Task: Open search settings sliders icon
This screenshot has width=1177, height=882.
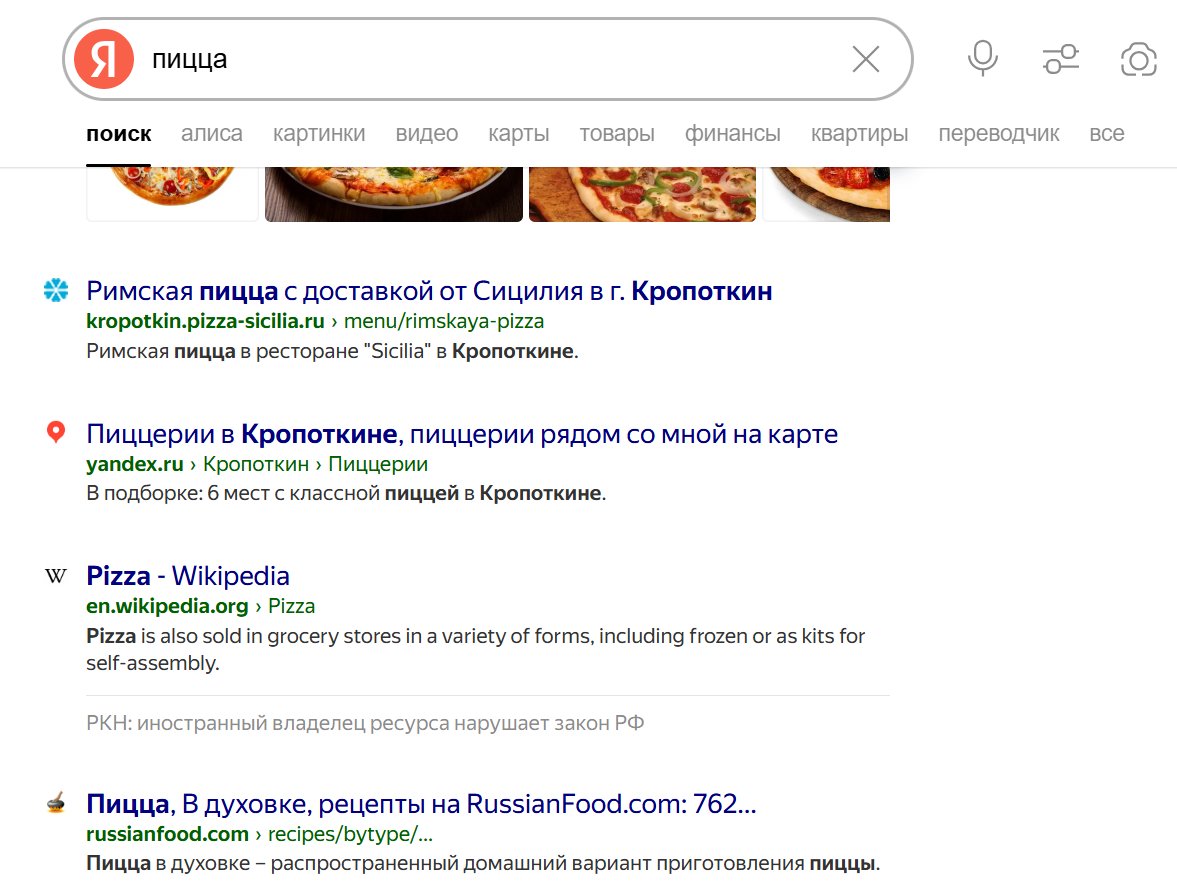Action: 1061,60
